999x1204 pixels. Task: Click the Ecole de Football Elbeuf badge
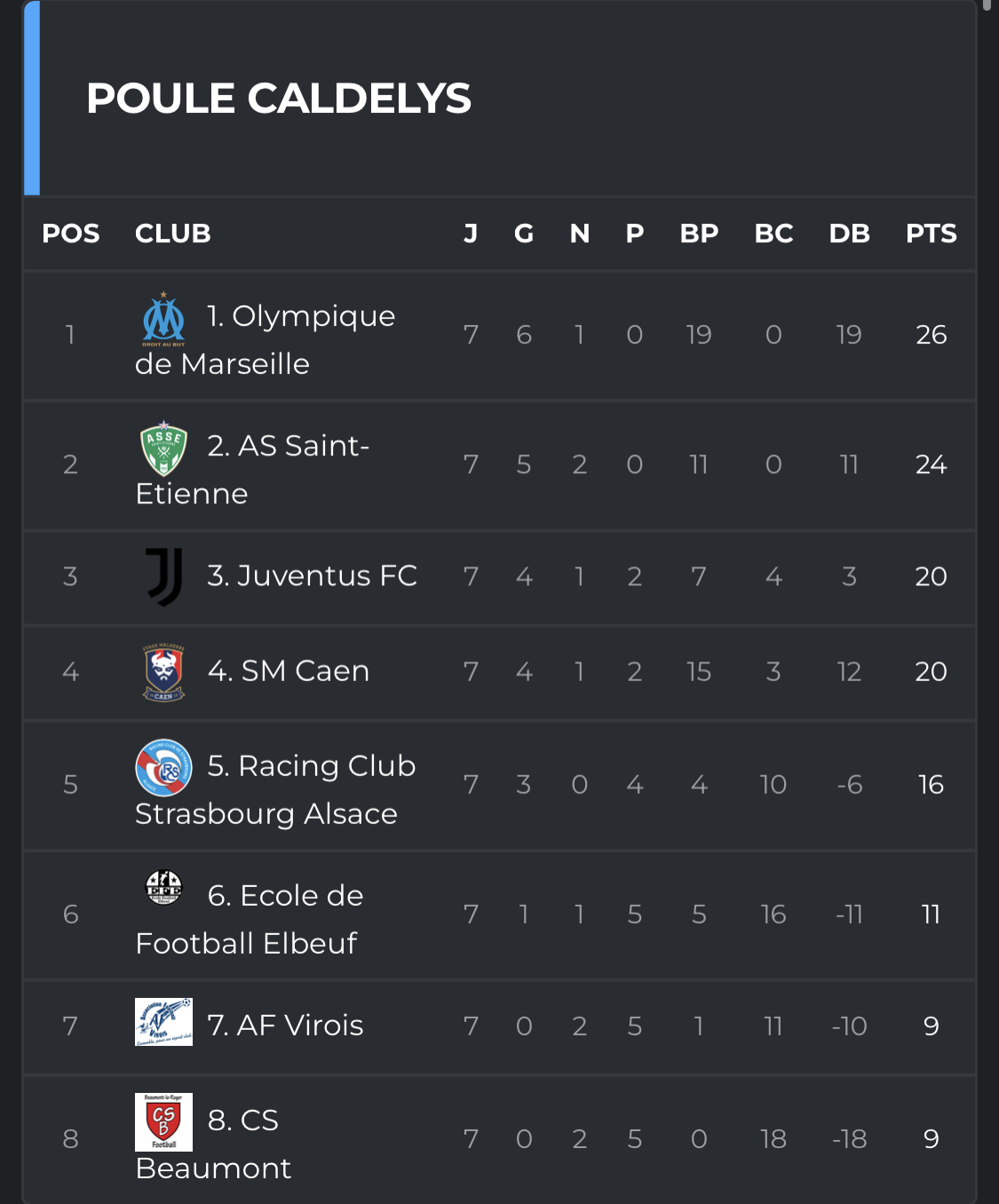coord(164,887)
